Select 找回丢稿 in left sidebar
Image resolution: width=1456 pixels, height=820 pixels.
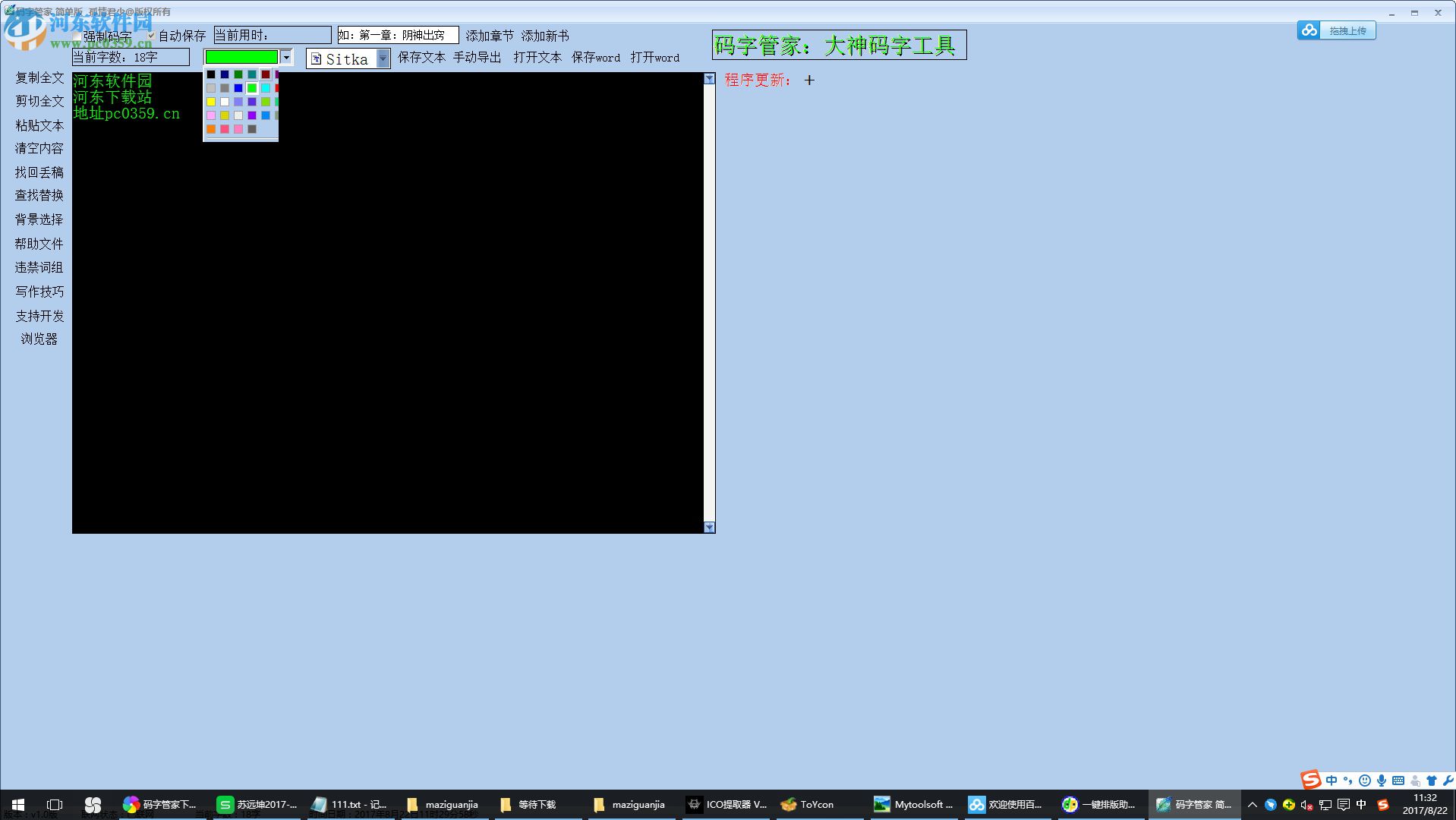[39, 172]
